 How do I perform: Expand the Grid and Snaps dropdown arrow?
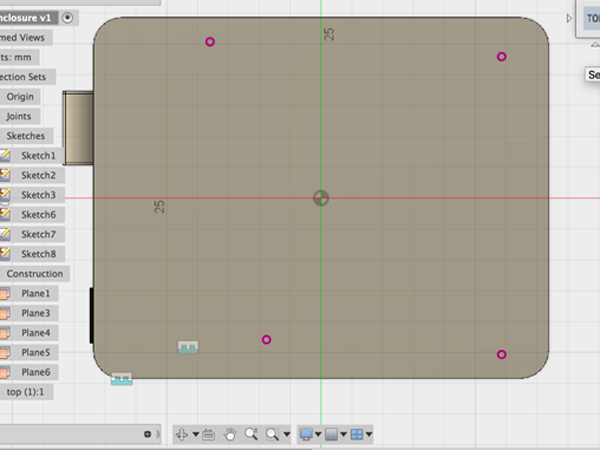click(343, 434)
